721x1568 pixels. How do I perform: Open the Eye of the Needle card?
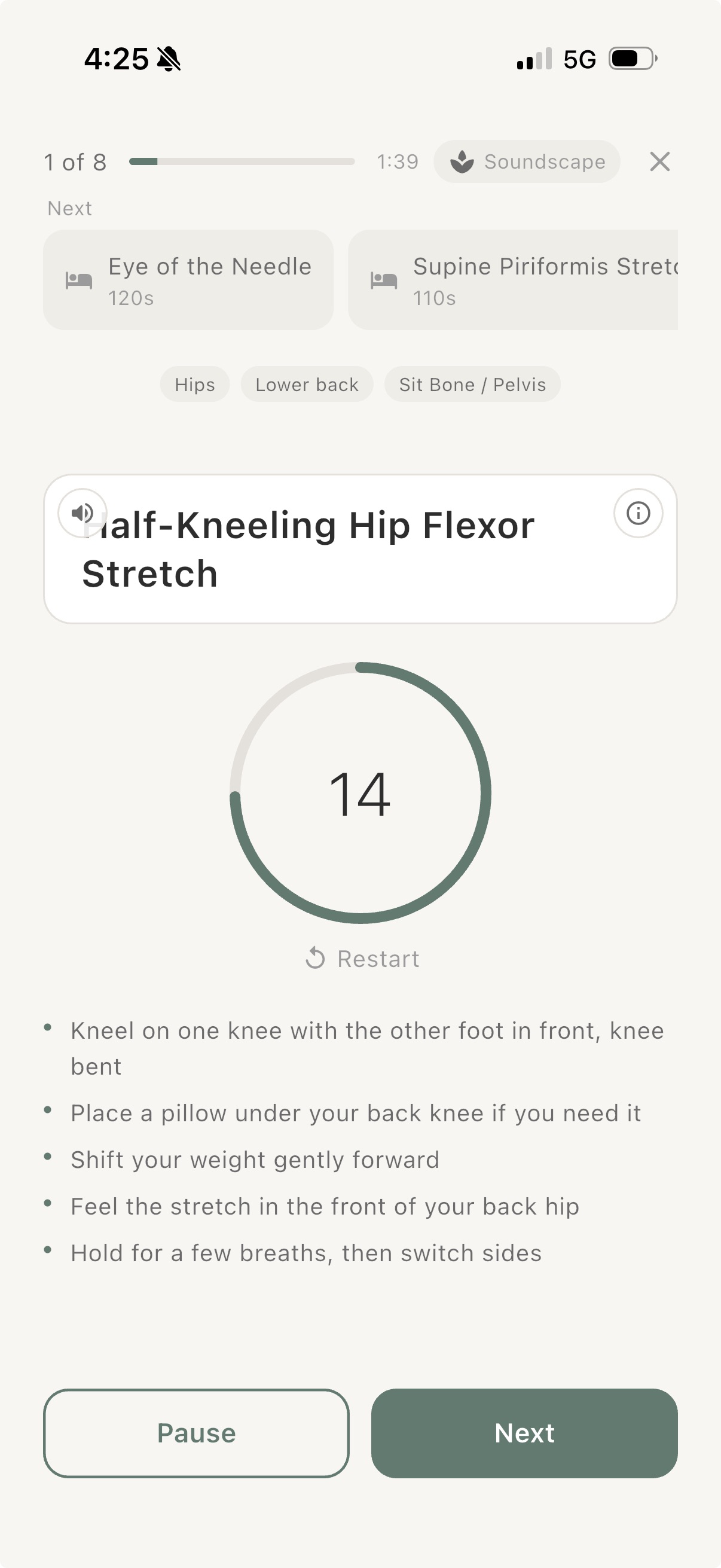[x=188, y=280]
